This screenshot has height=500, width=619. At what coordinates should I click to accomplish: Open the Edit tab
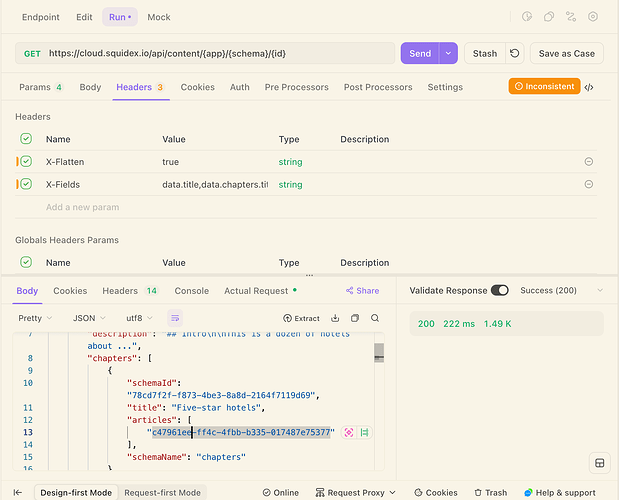pos(84,17)
